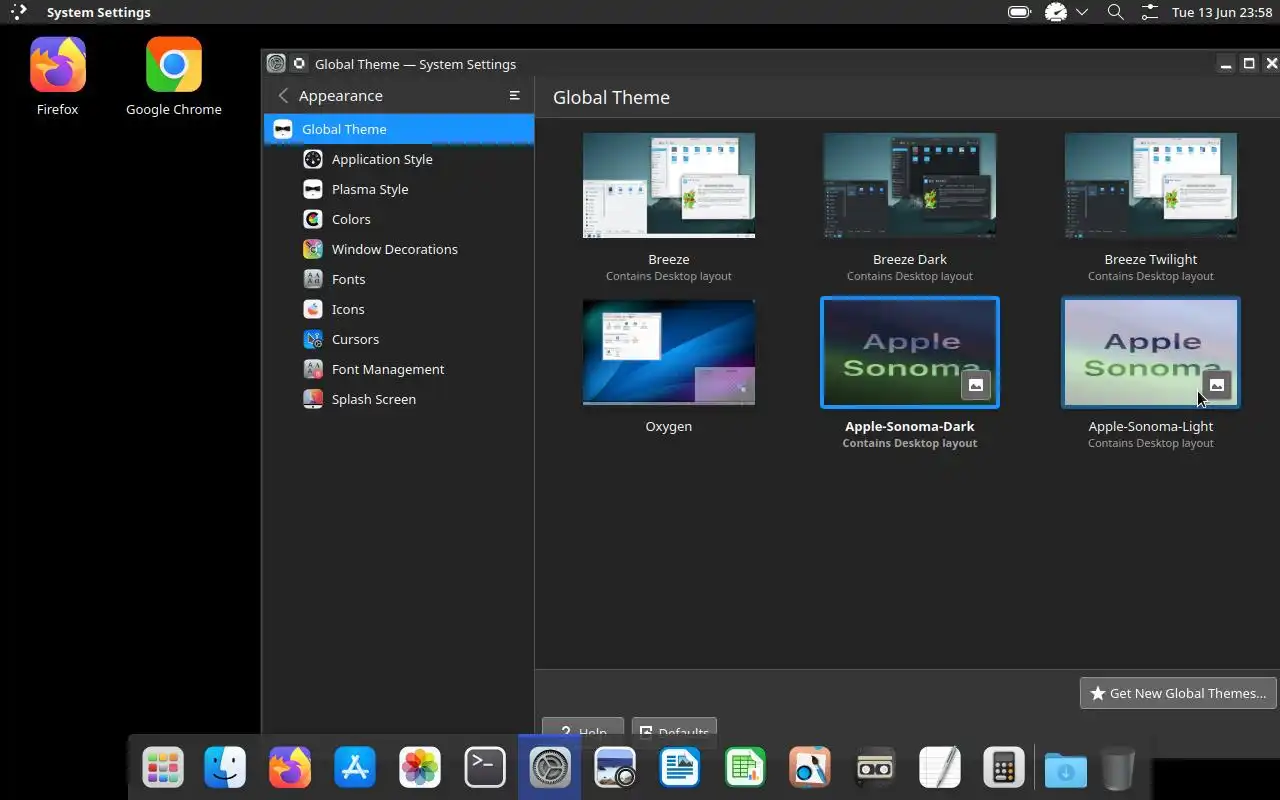The height and width of the screenshot is (800, 1280).
Task: Show preview for Apple-Sonoma-Light theme
Action: (x=1217, y=385)
